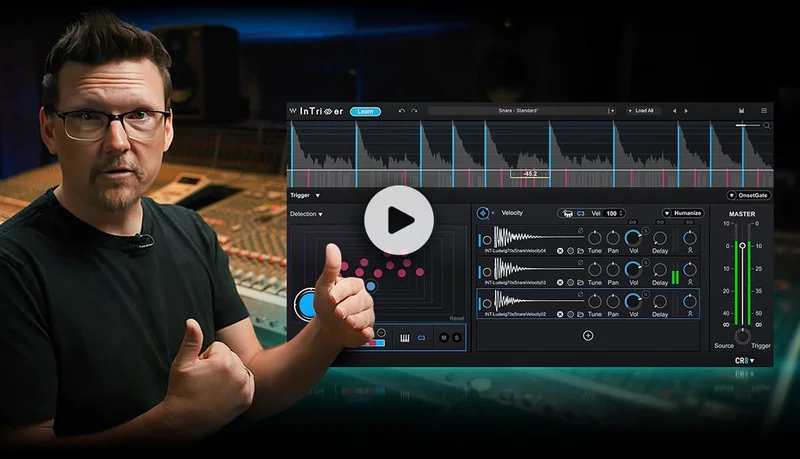Image resolution: width=800 pixels, height=459 pixels.
Task: Click the Tune knob on Velocity04 row
Action: 595,238
